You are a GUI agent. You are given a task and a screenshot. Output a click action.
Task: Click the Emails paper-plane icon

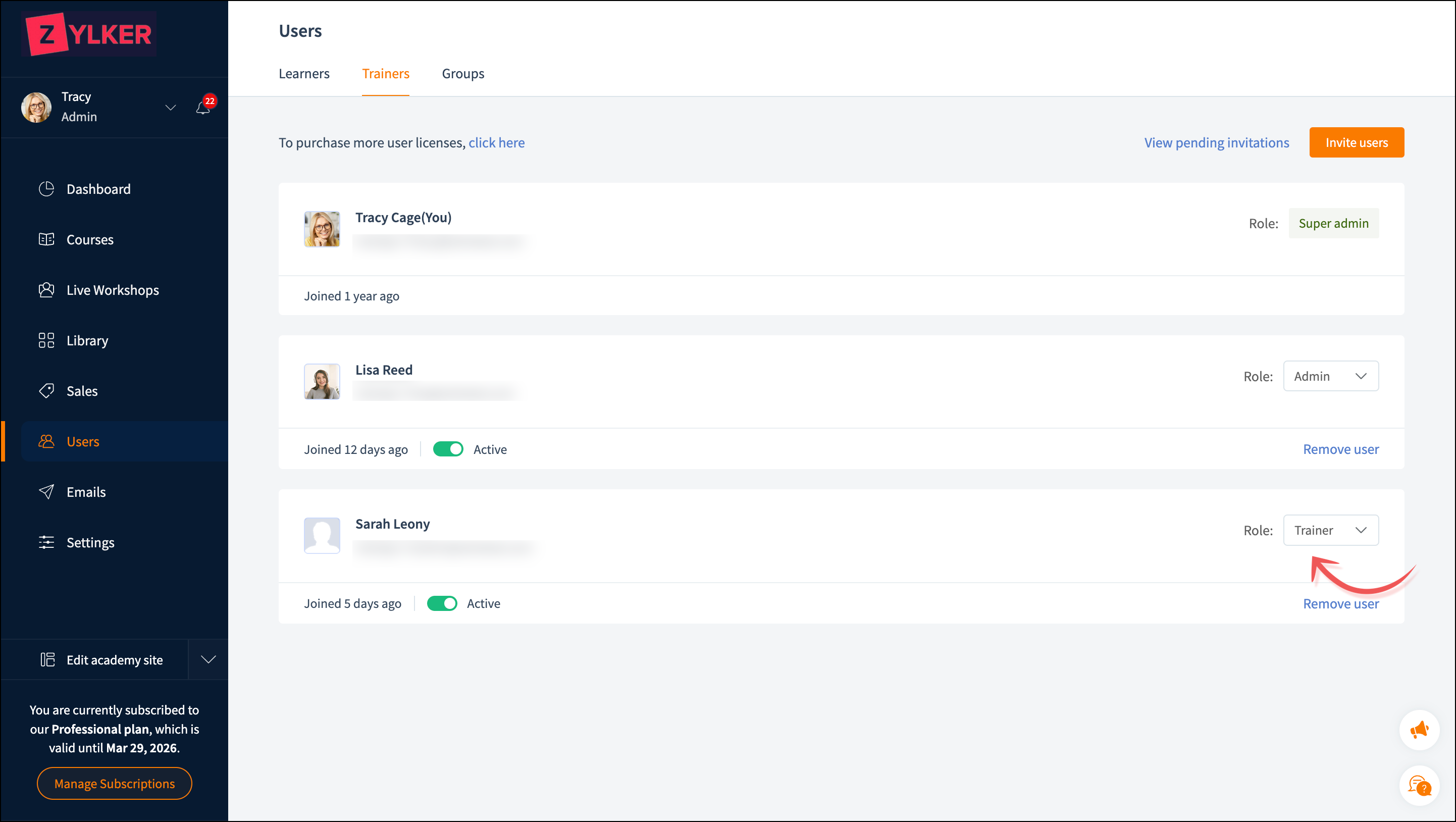[x=46, y=492]
